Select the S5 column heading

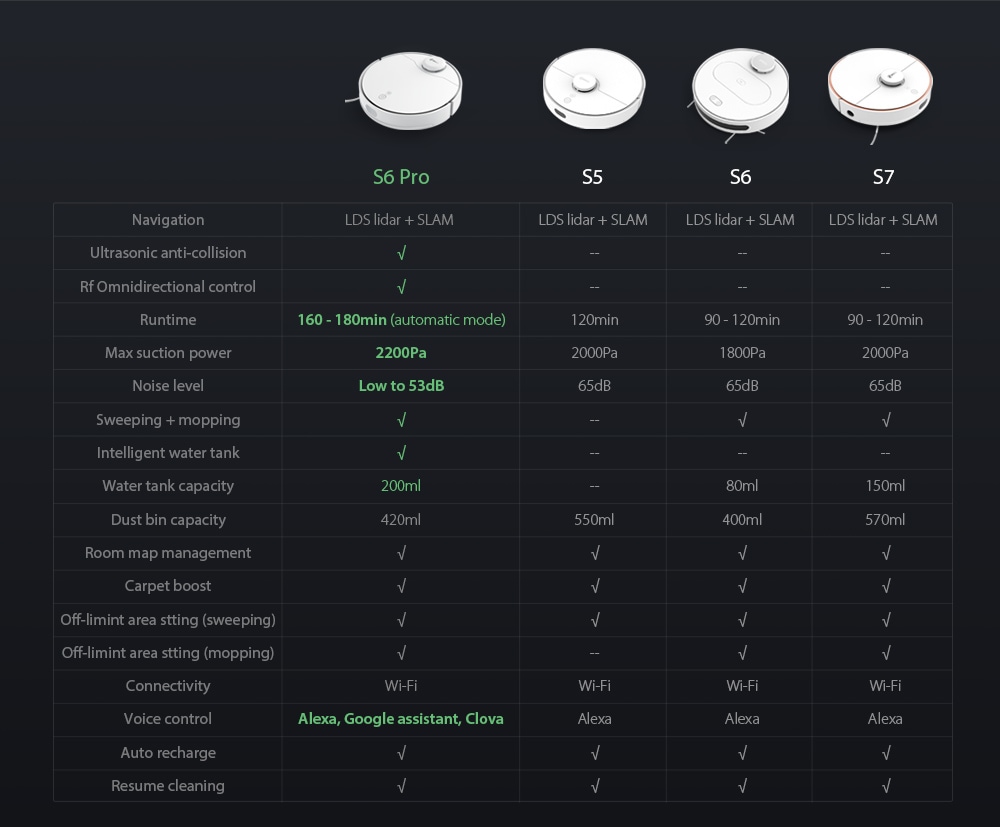[593, 177]
